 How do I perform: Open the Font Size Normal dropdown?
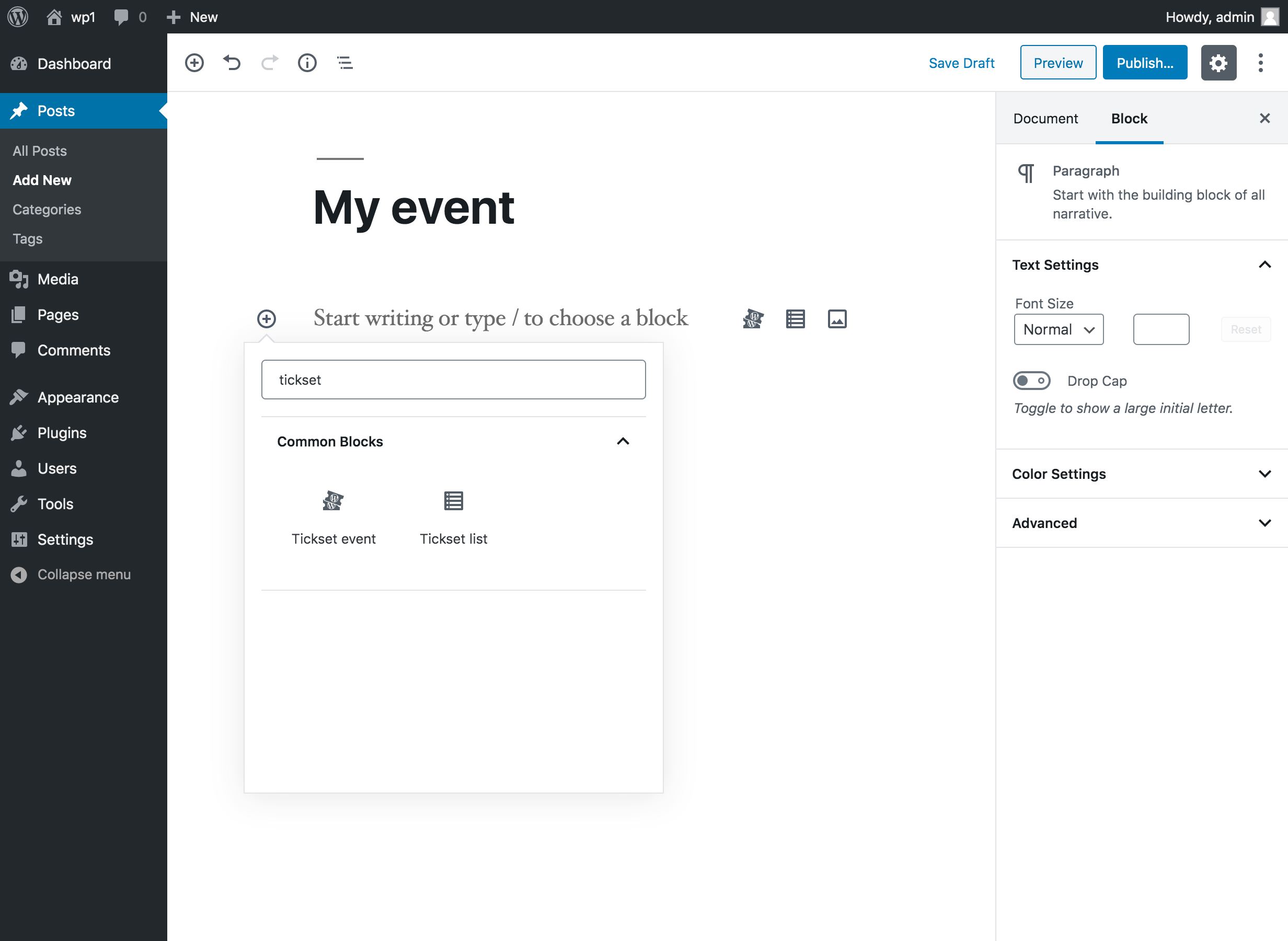[x=1058, y=329]
